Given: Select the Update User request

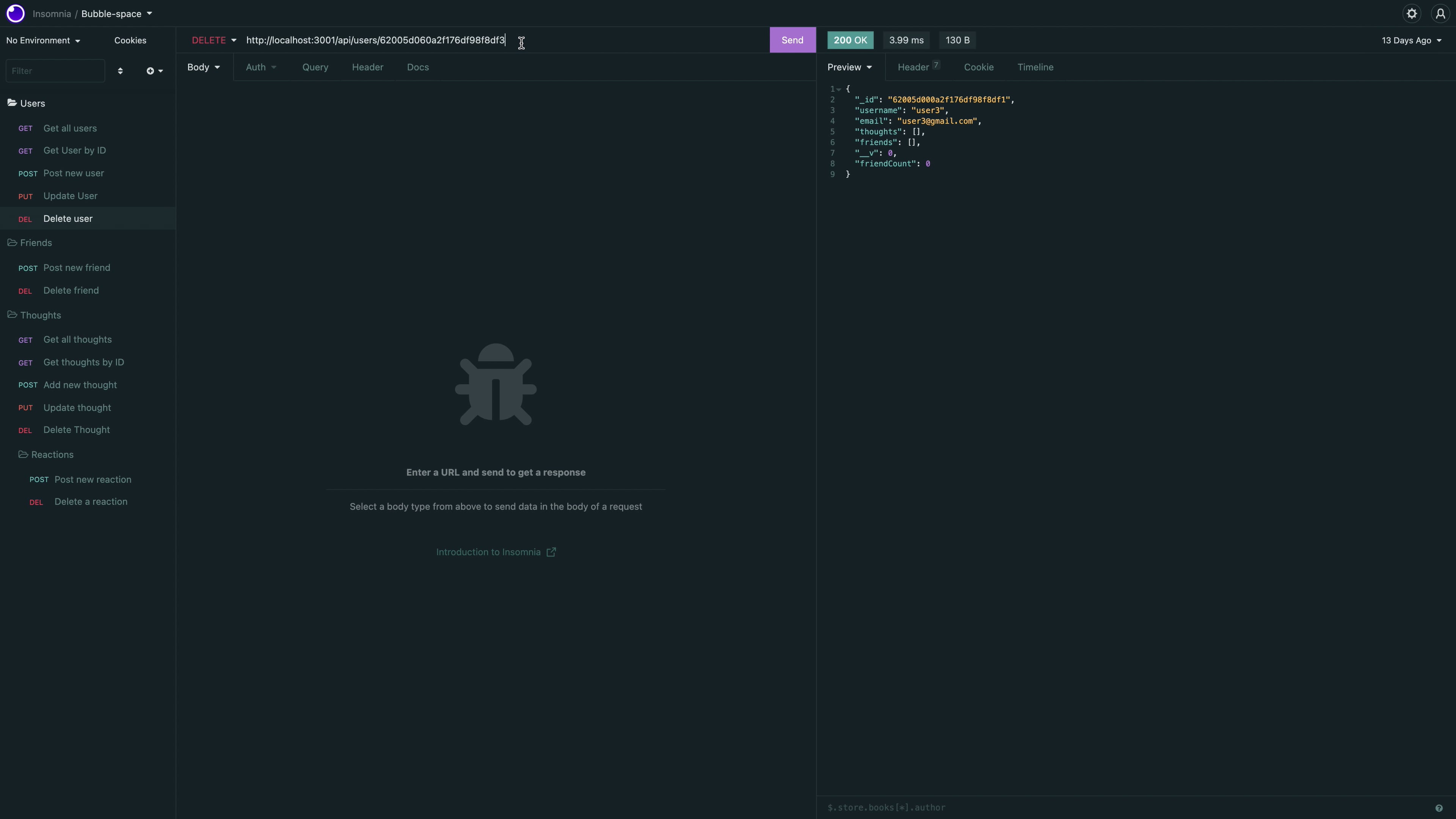Looking at the screenshot, I should pos(88,196).
